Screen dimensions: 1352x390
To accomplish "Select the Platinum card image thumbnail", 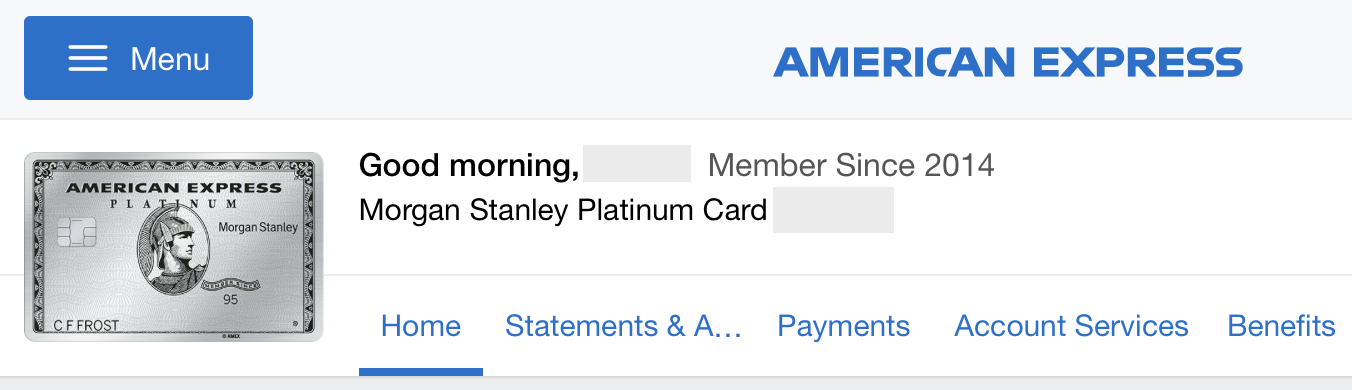I will coord(174,247).
